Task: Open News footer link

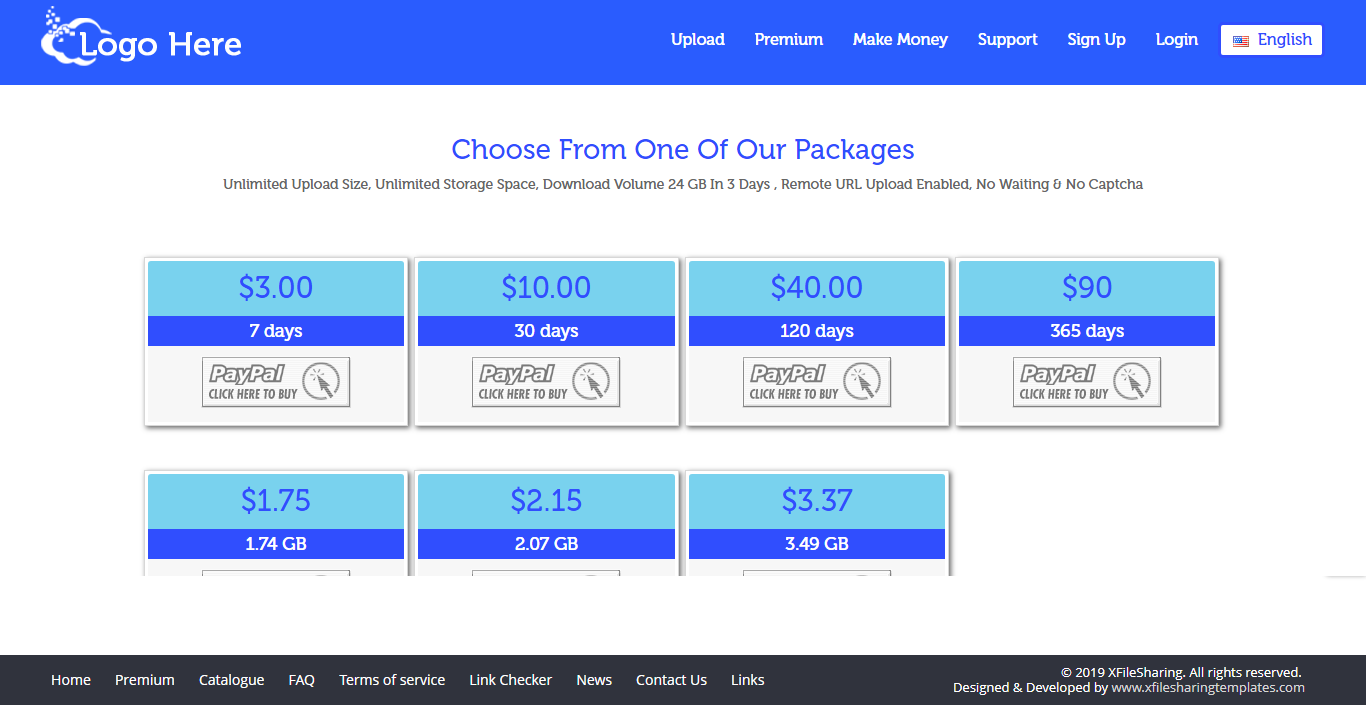Action: pyautogui.click(x=594, y=680)
